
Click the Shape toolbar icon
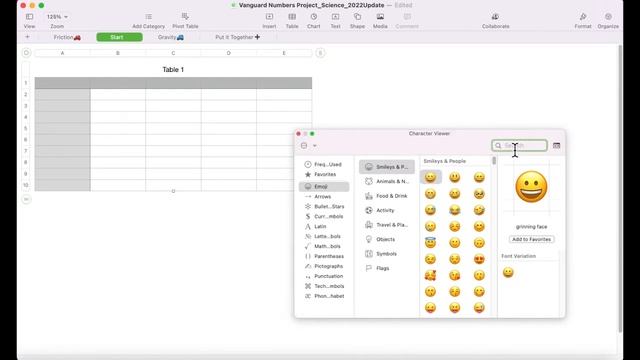[357, 17]
